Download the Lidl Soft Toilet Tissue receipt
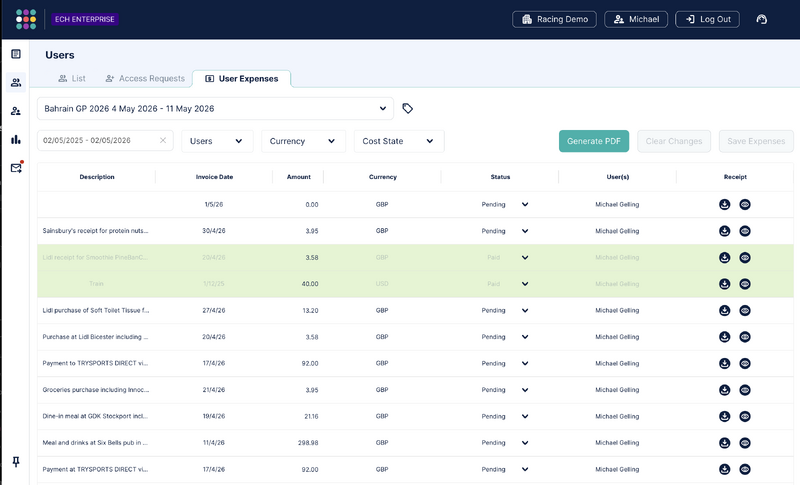The image size is (800, 485). tap(724, 311)
